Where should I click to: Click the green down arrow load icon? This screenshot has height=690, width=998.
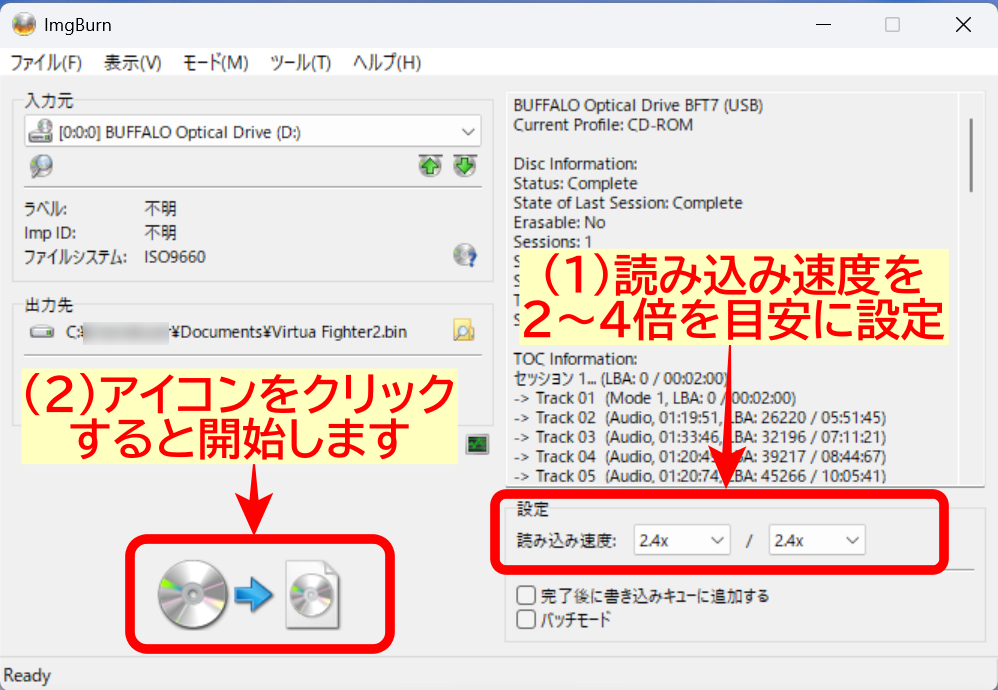coord(465,166)
